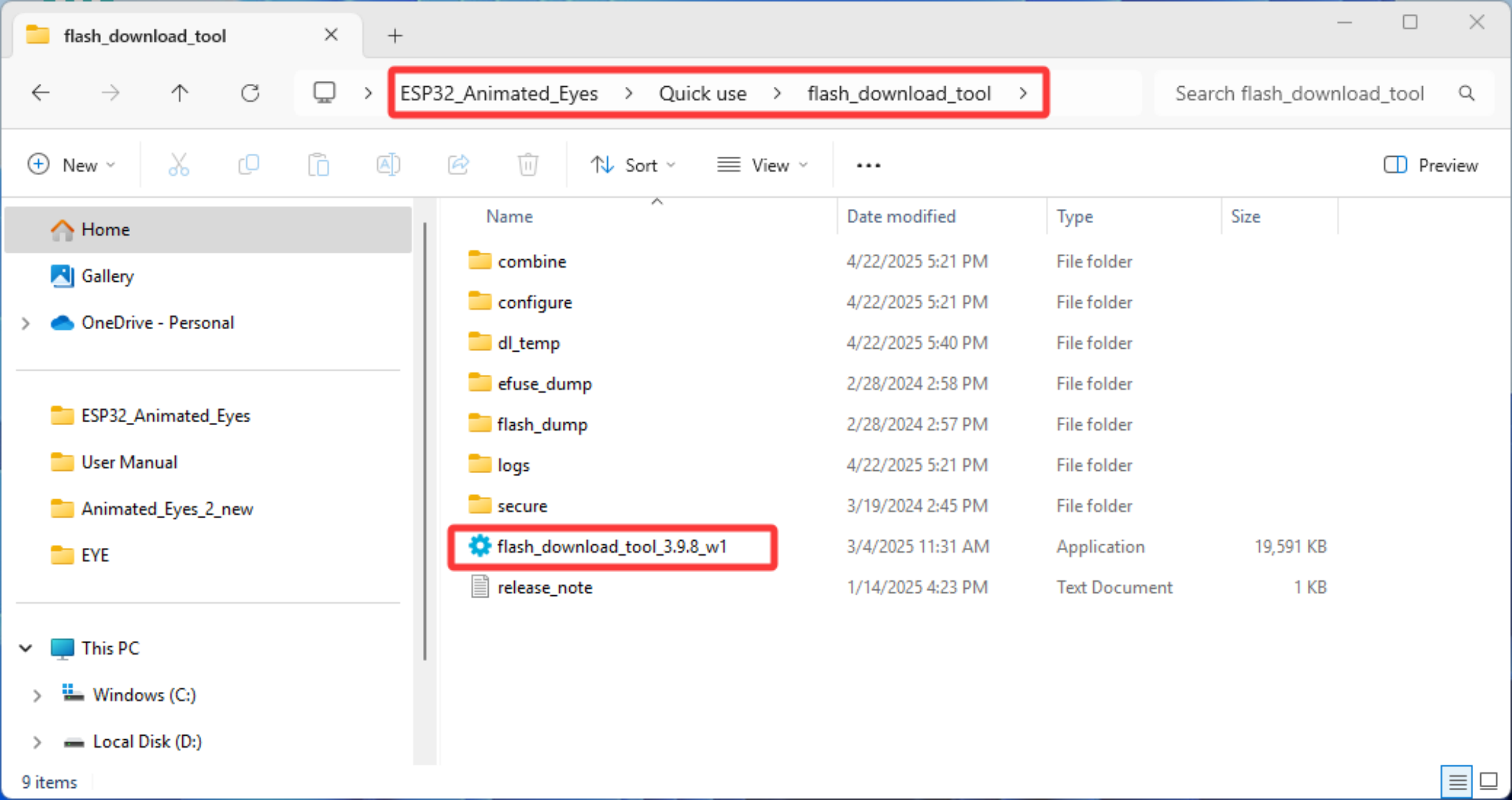
Task: Click the Share icon in toolbar
Action: click(458, 165)
